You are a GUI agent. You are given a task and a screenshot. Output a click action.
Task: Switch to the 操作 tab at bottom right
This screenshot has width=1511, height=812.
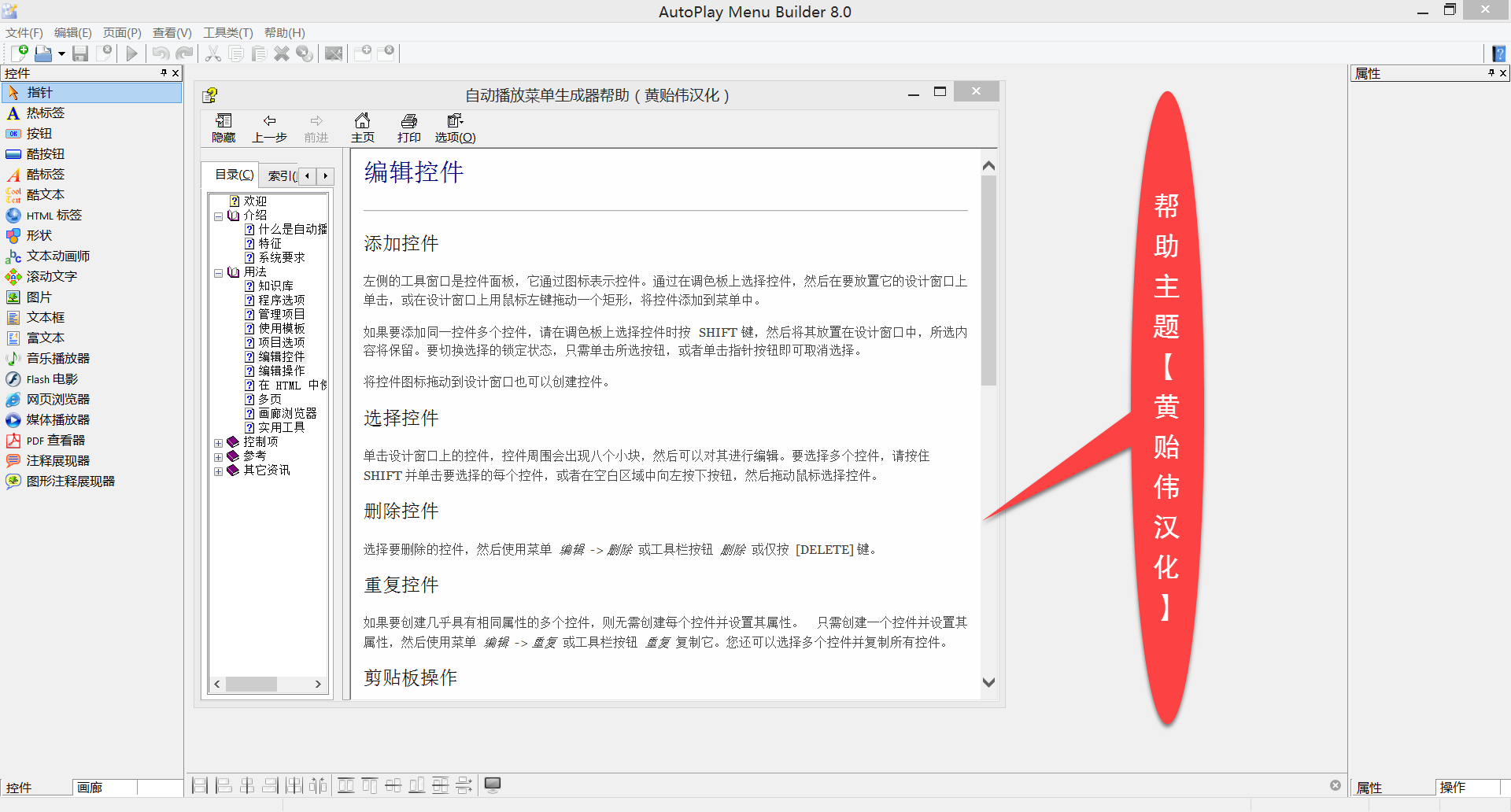pos(1467,788)
